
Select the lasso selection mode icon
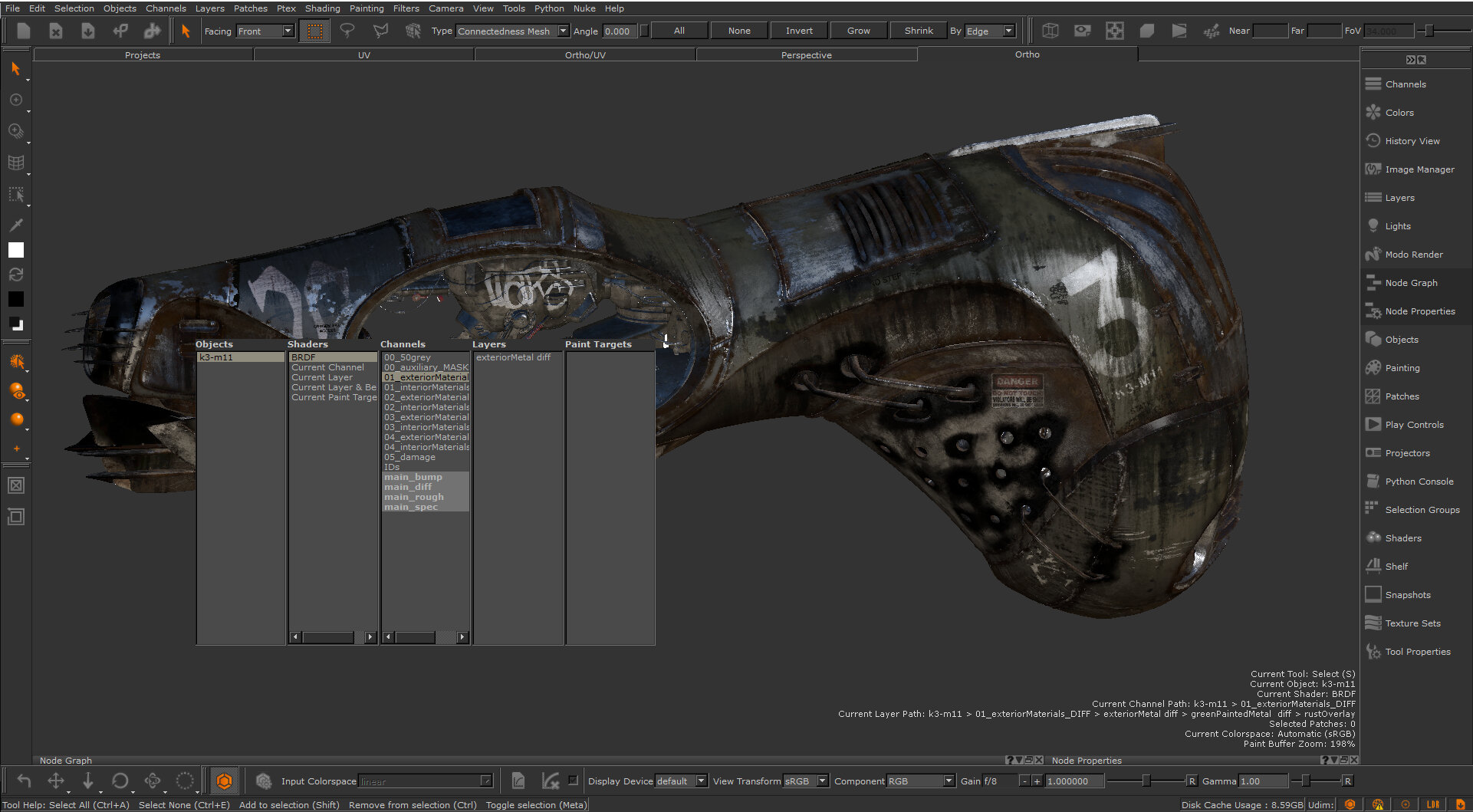click(x=347, y=31)
